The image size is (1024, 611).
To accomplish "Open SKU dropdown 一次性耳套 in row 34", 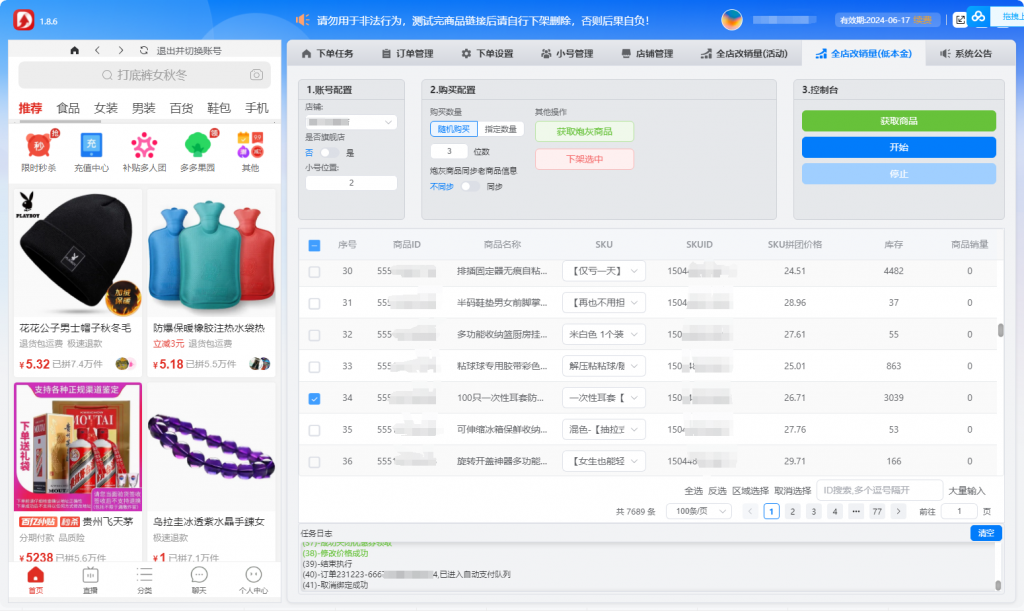I will pyautogui.click(x=603, y=398).
